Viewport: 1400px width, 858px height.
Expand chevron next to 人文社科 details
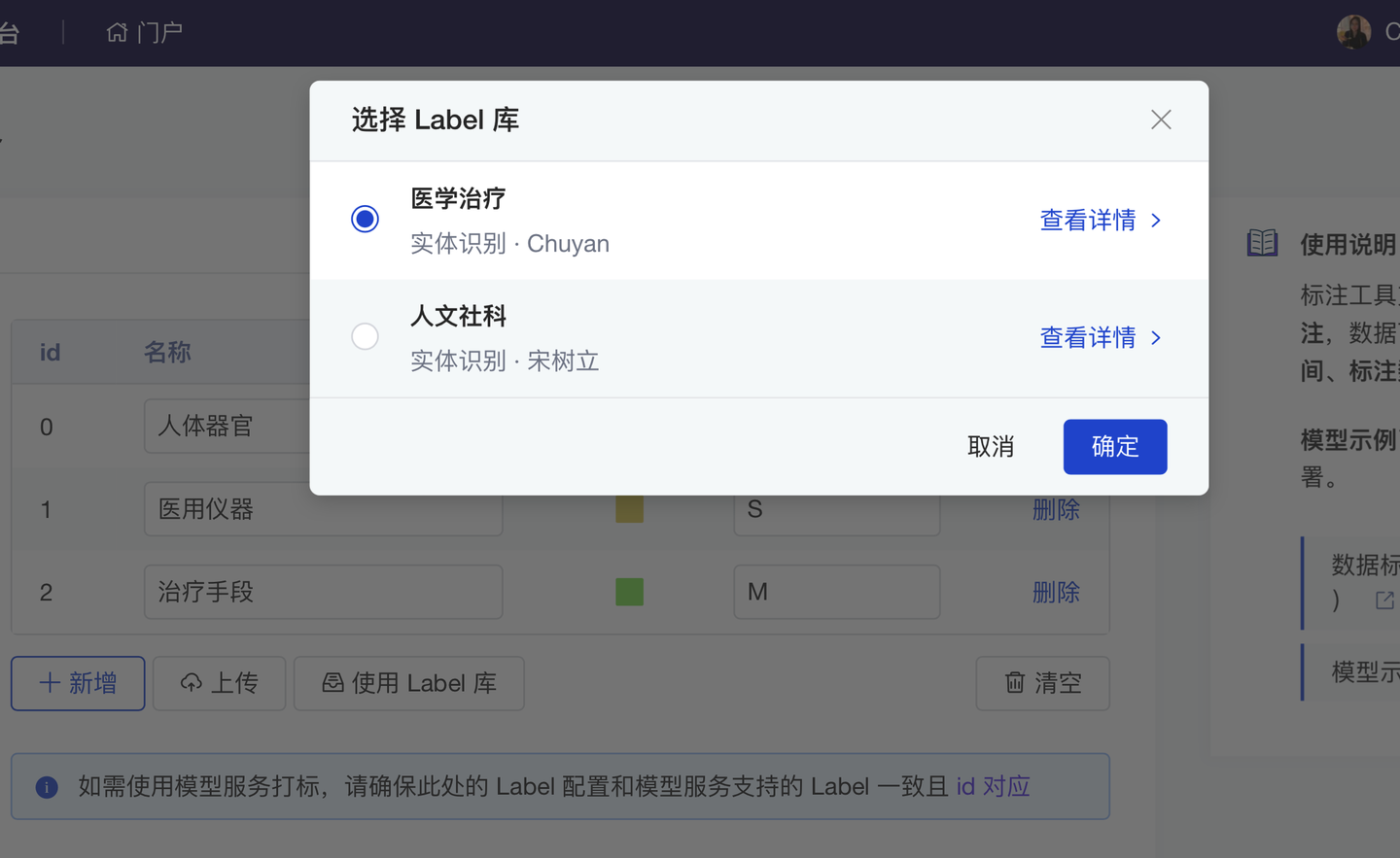point(1156,338)
